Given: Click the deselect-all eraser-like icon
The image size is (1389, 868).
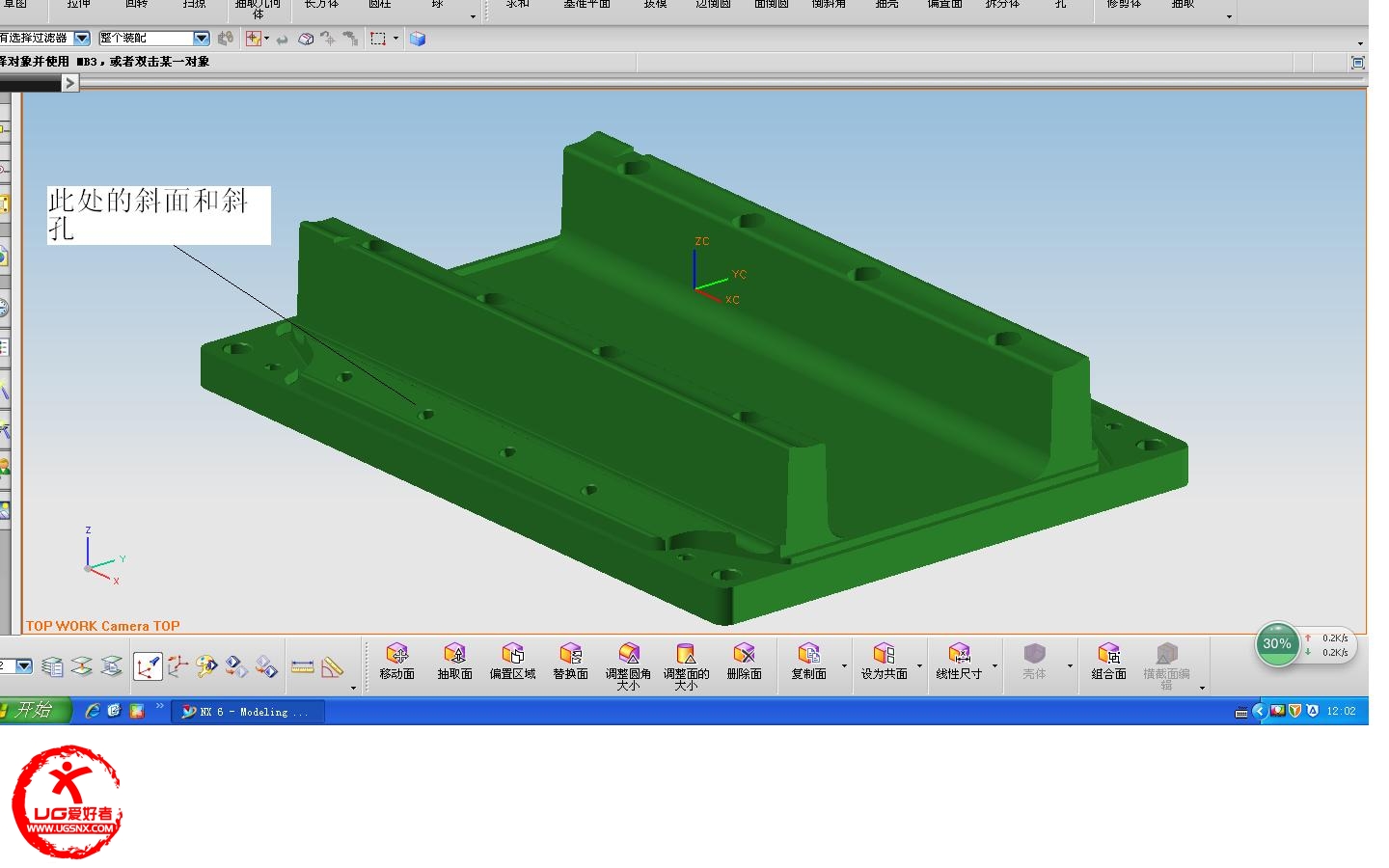Looking at the screenshot, I should [306, 39].
